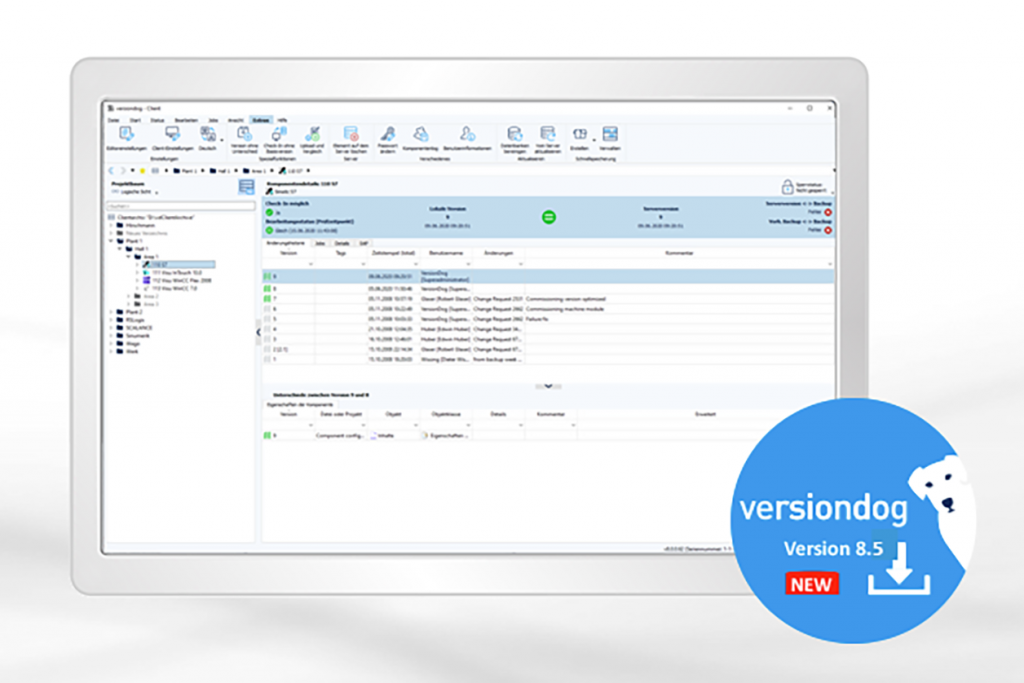Collapse the project tree side panel
Image resolution: width=1024 pixels, height=683 pixels.
(x=258, y=331)
